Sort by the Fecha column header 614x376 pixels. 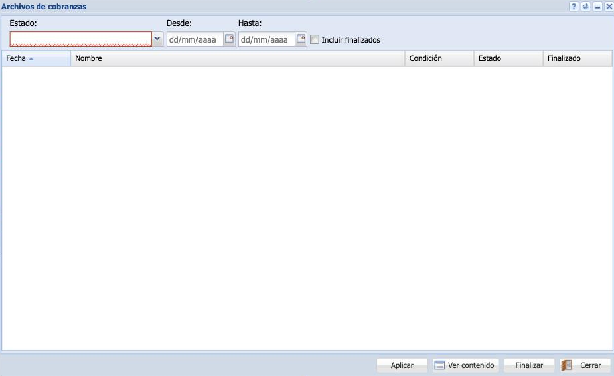pyautogui.click(x=36, y=58)
